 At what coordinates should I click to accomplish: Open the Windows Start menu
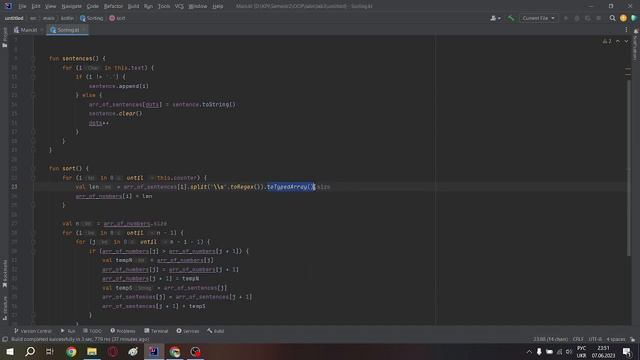coord(10,351)
